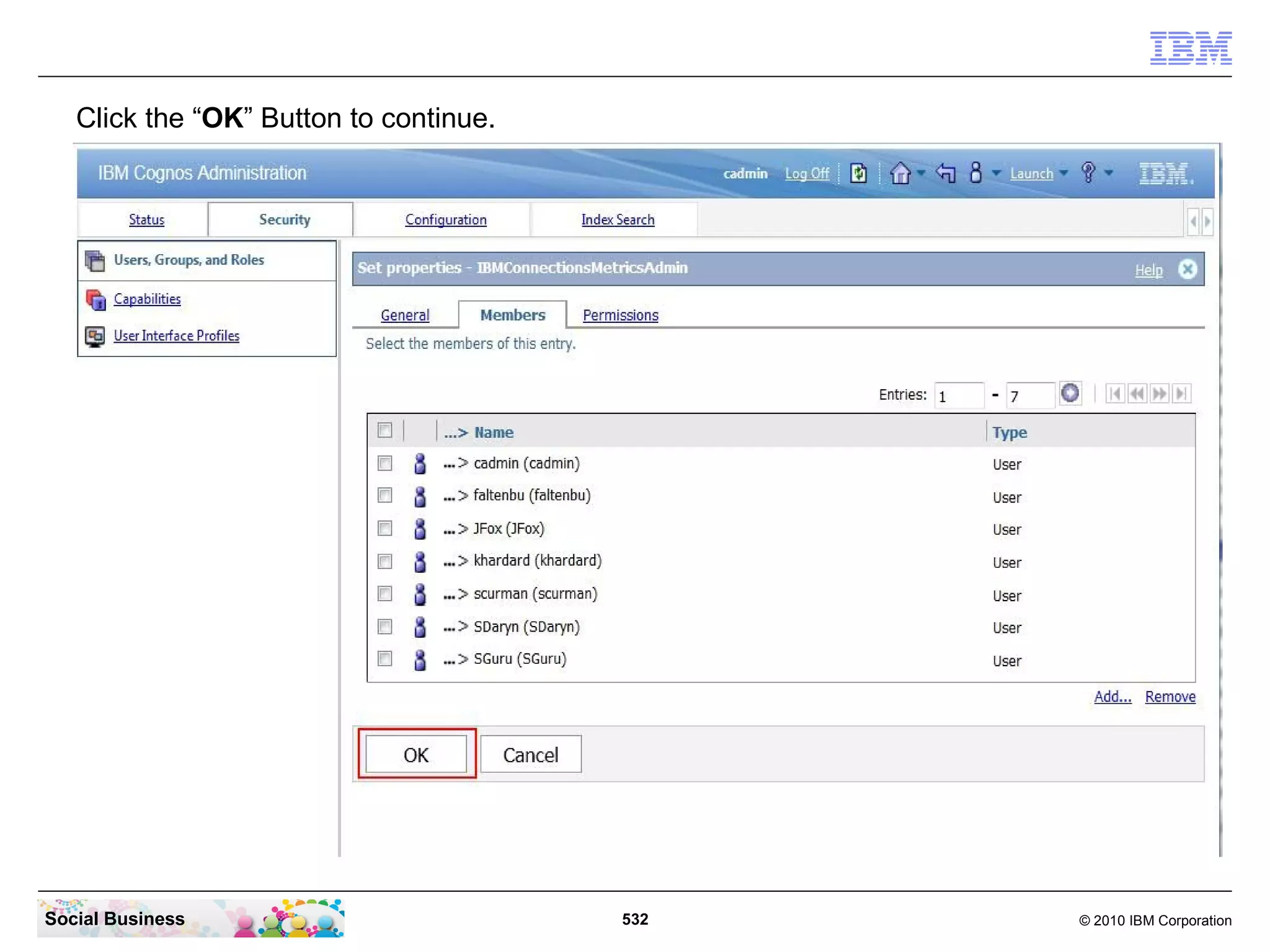Go to next page of entries

click(1159, 394)
